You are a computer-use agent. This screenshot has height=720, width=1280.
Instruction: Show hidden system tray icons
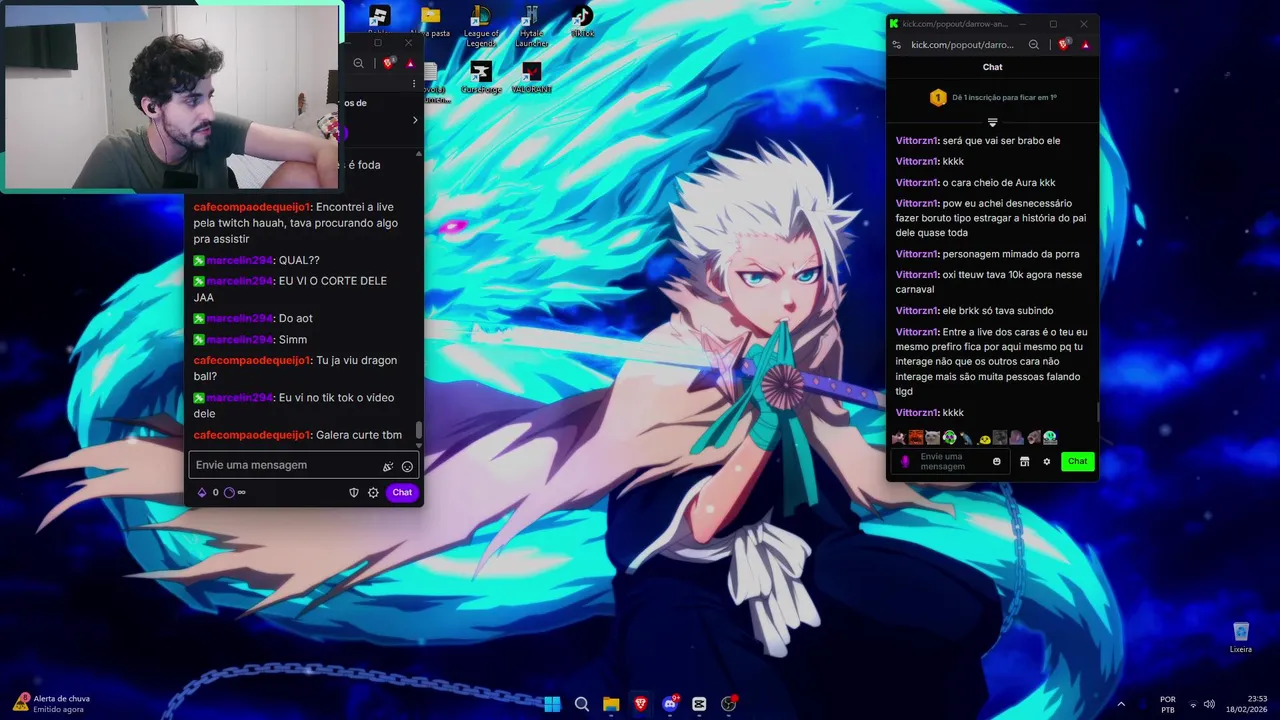coord(1121,704)
